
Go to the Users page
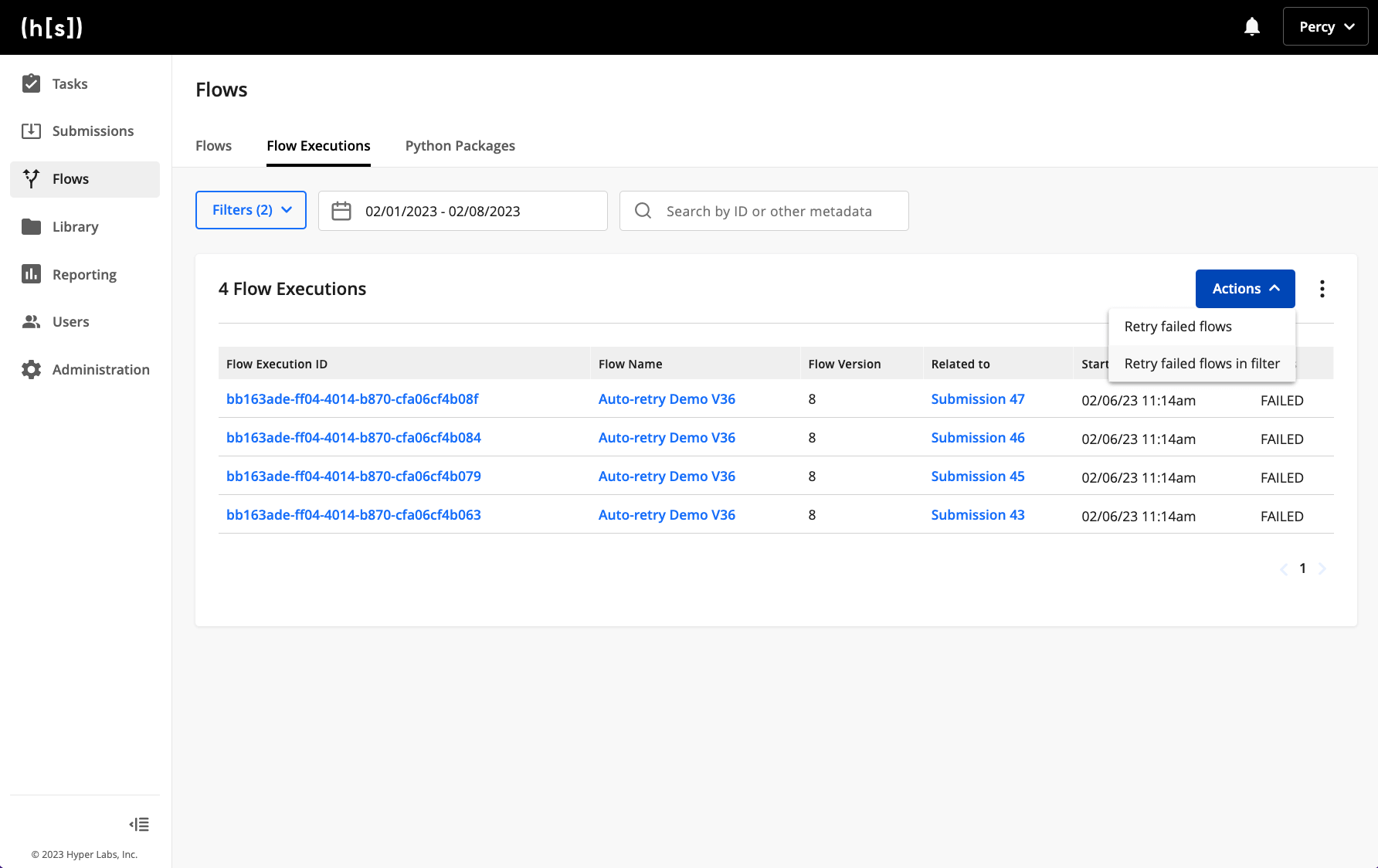pyautogui.click(x=85, y=322)
